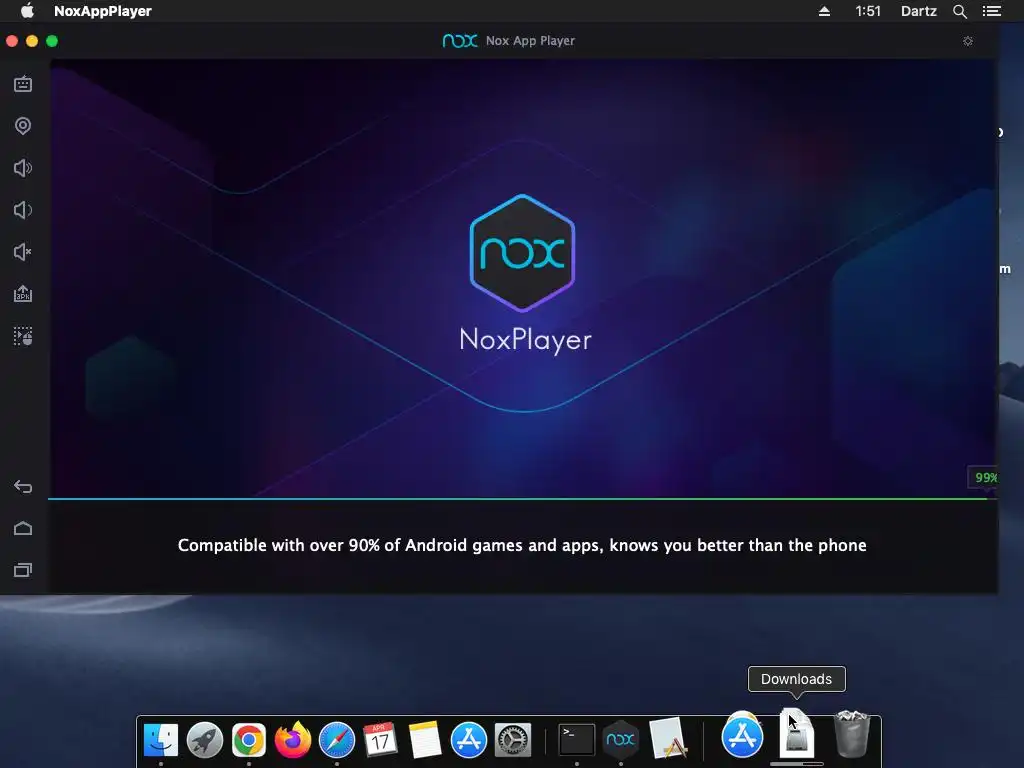Image resolution: width=1024 pixels, height=768 pixels.
Task: Lower volume with volume down icon
Action: tap(23, 210)
